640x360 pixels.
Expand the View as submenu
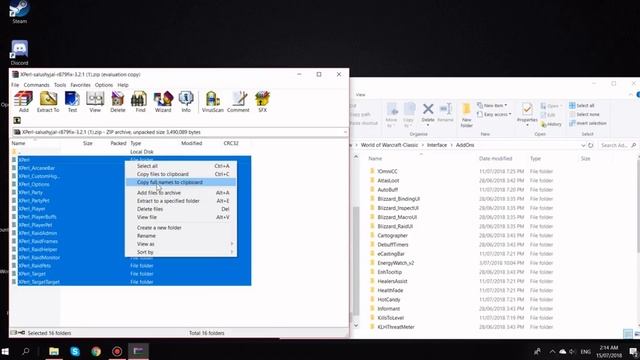click(181, 244)
